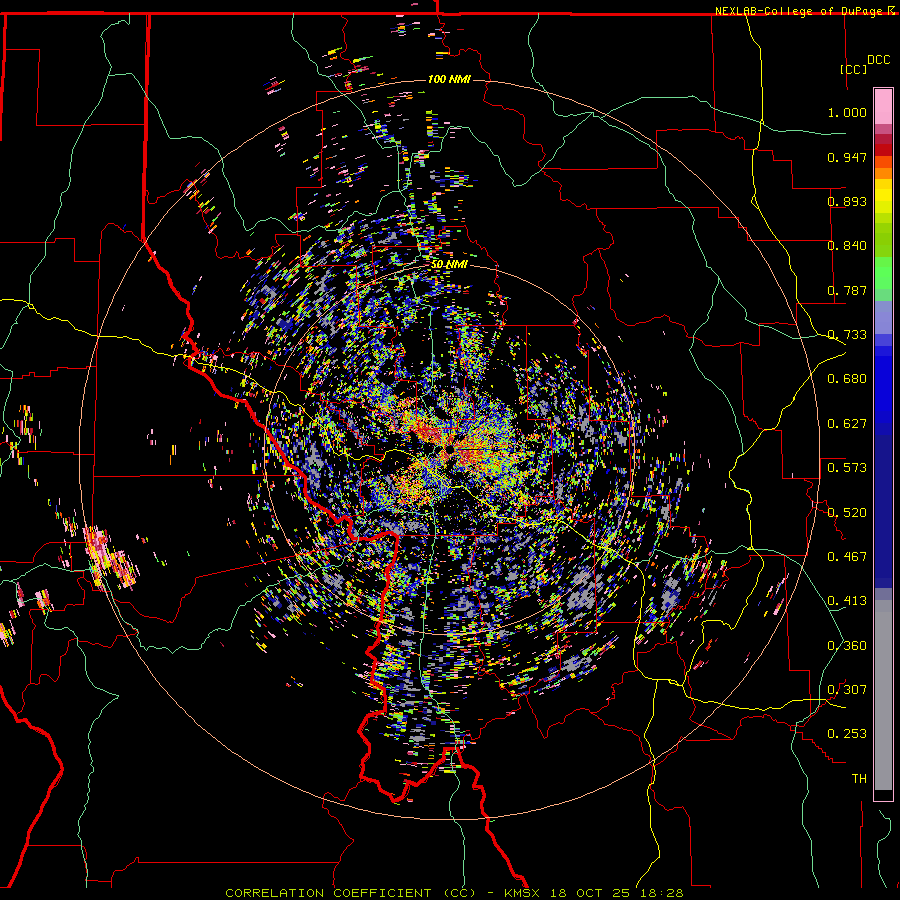Click the 100 NMI range ring label

(x=449, y=79)
